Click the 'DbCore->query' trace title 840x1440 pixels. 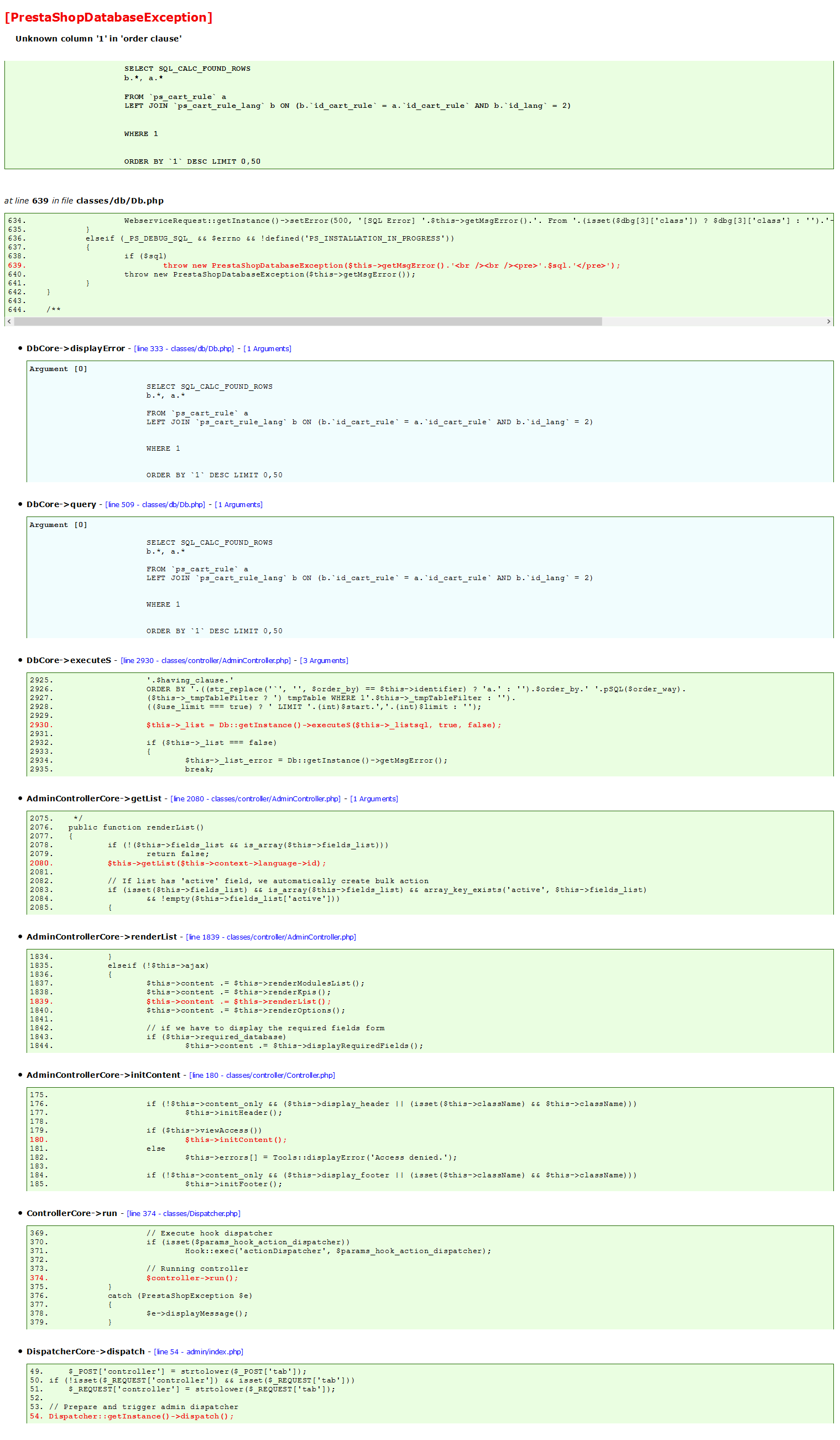61,504
